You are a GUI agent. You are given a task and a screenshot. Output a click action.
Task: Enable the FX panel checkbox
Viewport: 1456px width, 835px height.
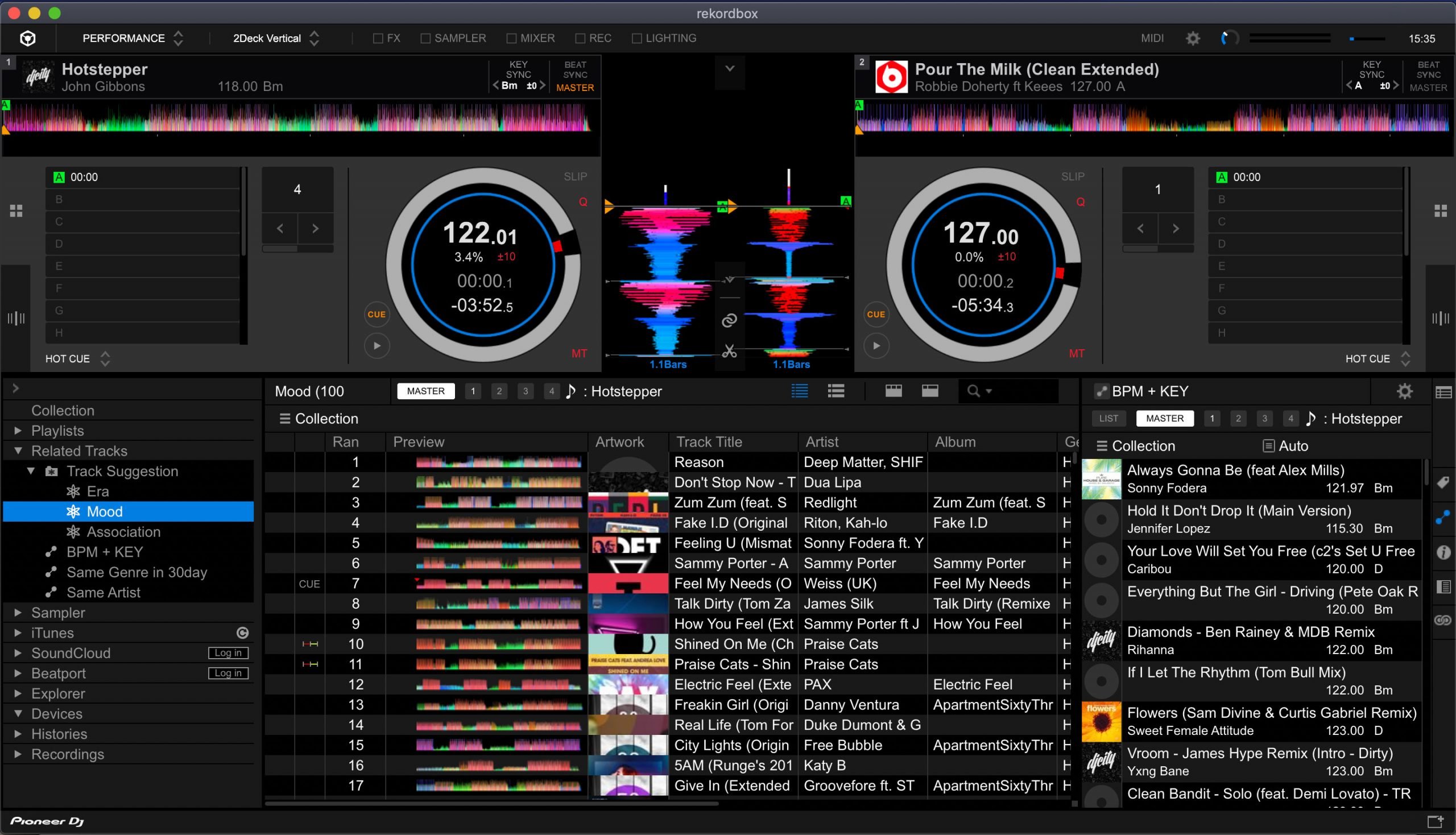tap(378, 39)
